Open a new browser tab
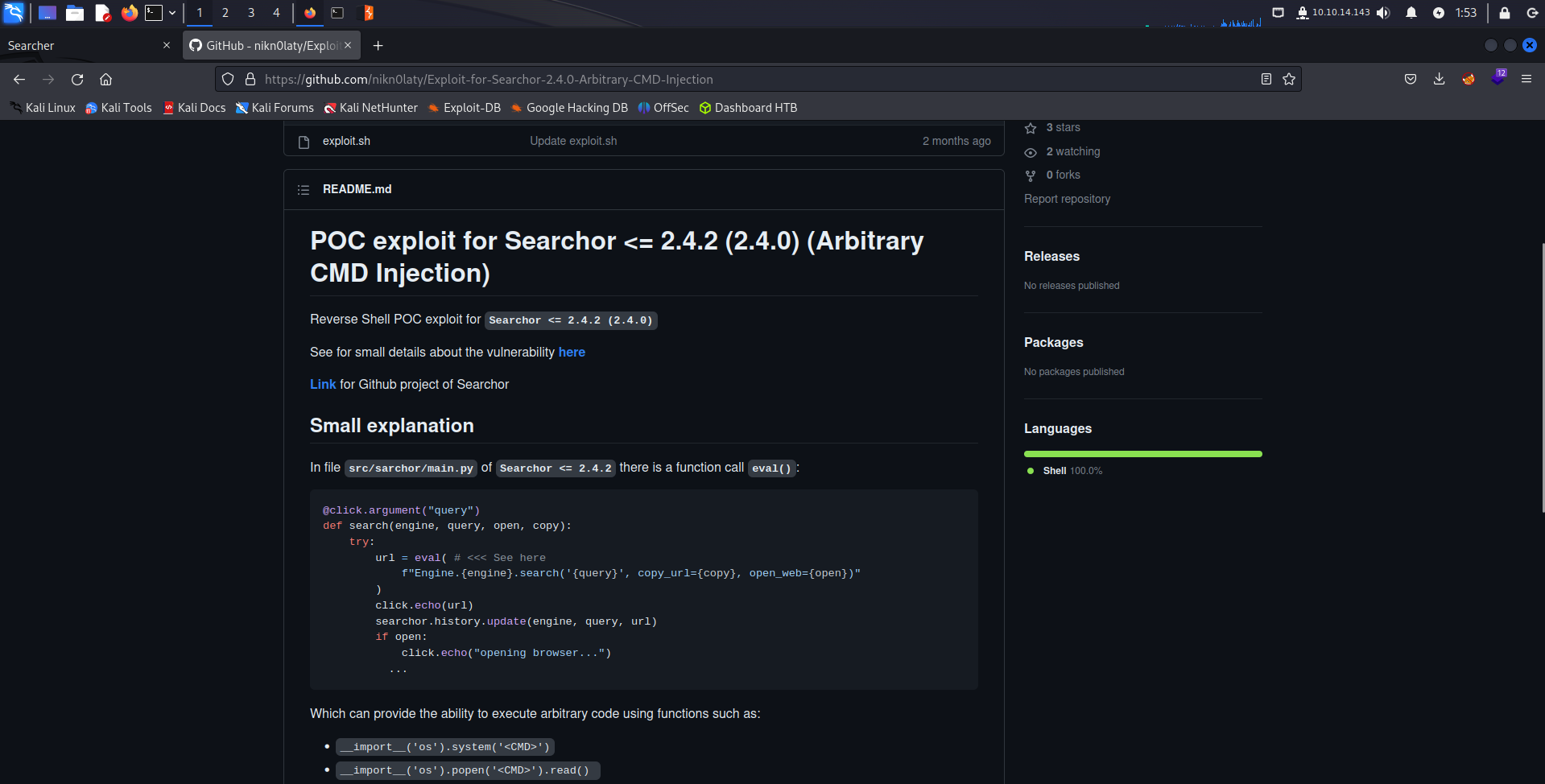This screenshot has width=1545, height=784. [x=378, y=46]
